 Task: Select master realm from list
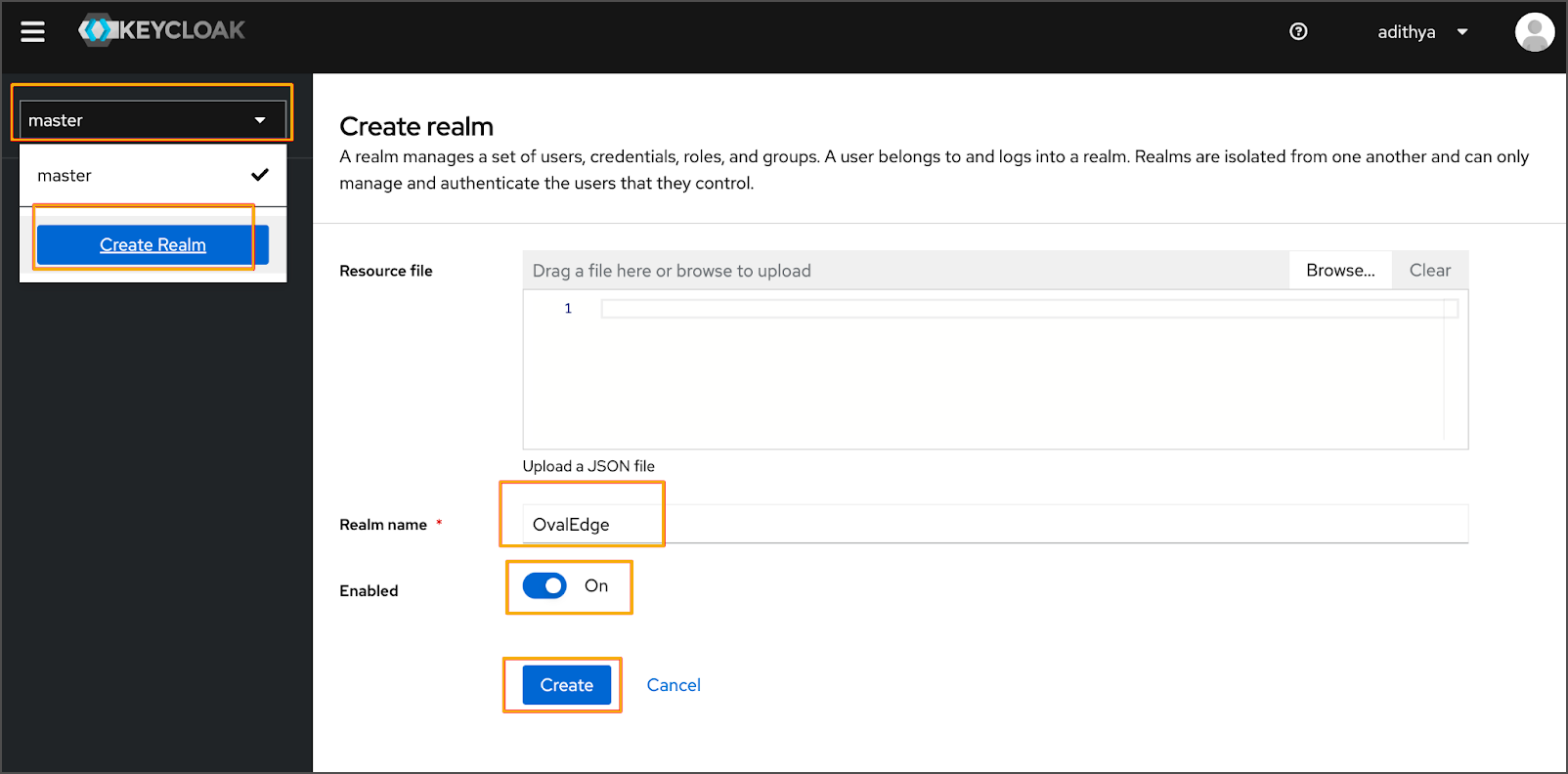pos(65,176)
